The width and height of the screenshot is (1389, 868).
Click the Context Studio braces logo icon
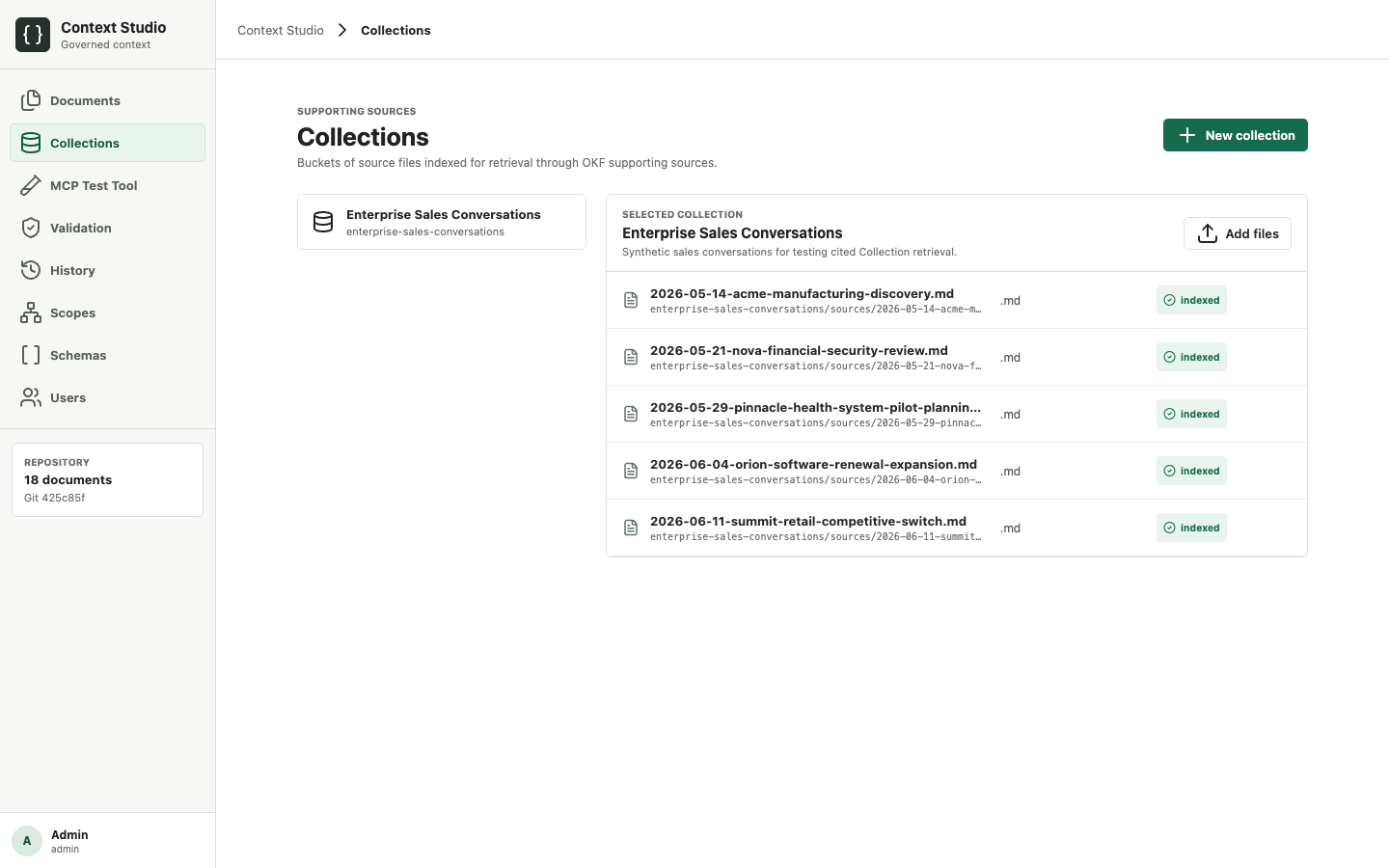tap(33, 35)
